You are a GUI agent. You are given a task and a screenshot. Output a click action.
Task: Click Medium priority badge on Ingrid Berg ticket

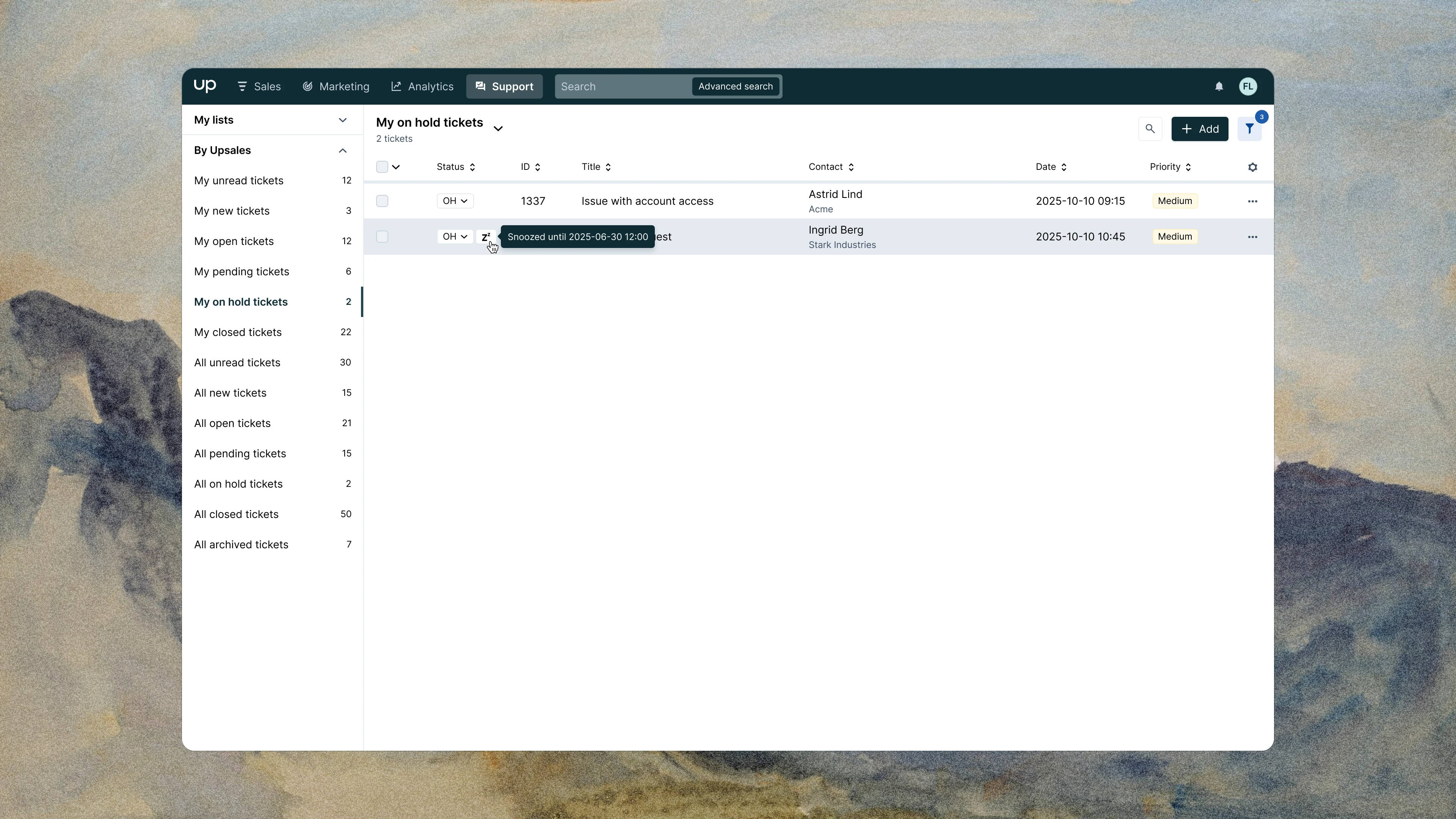1175,237
